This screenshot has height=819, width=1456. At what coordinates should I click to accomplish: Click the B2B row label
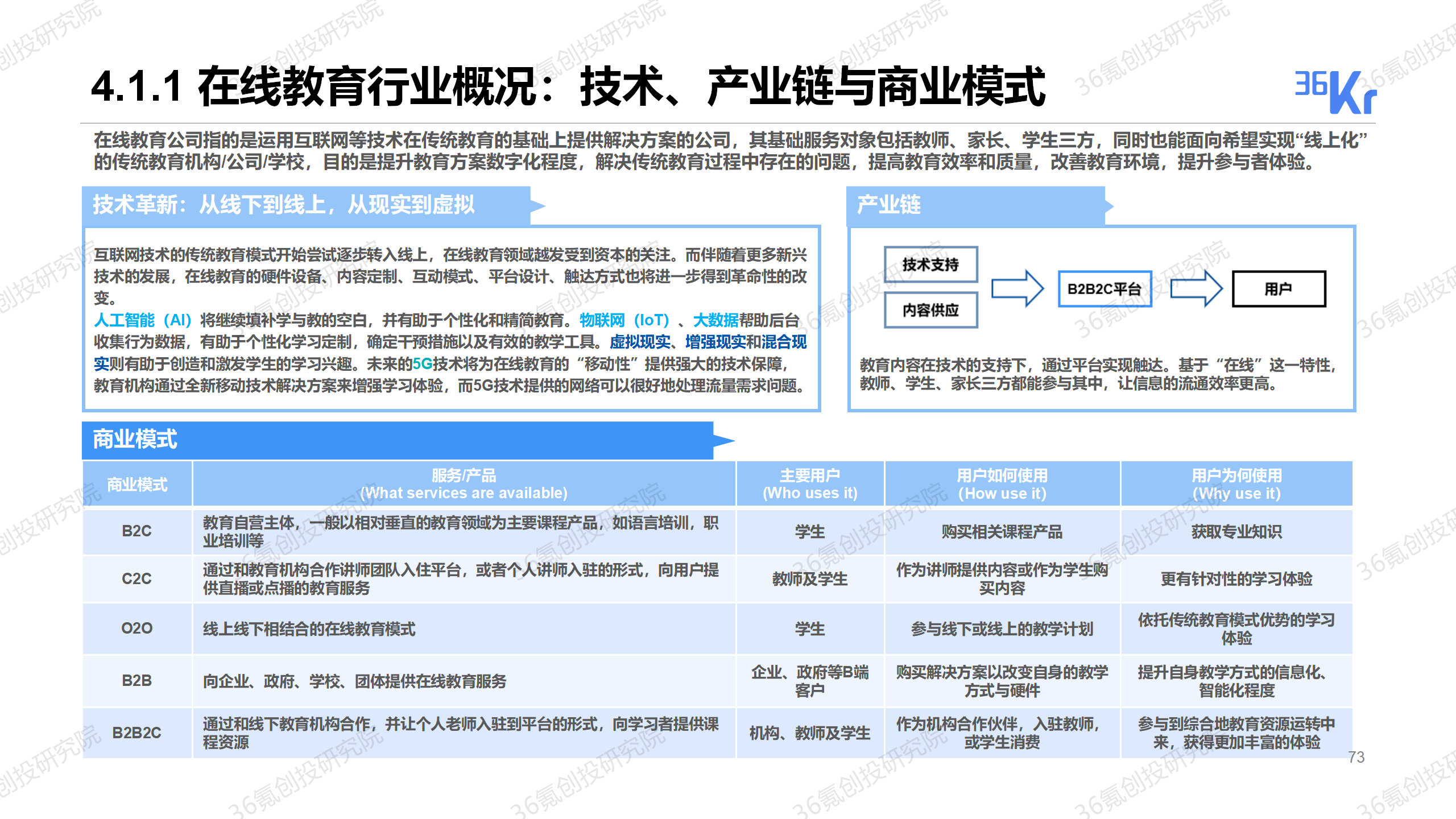(x=137, y=681)
